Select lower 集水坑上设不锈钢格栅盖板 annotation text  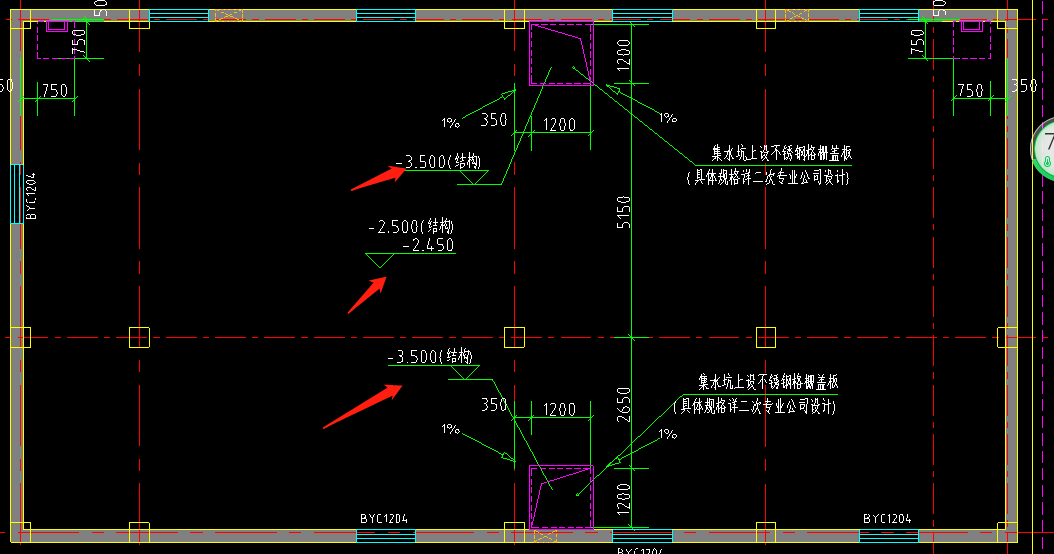768,382
